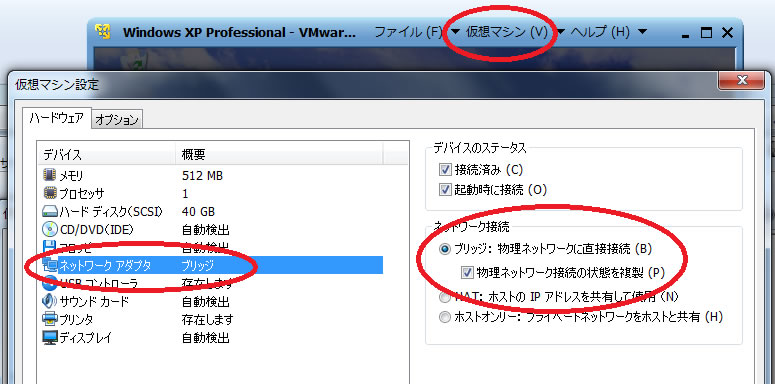The image size is (775, 384).
Task: Switch to the オプション tab
Action: tap(117, 120)
